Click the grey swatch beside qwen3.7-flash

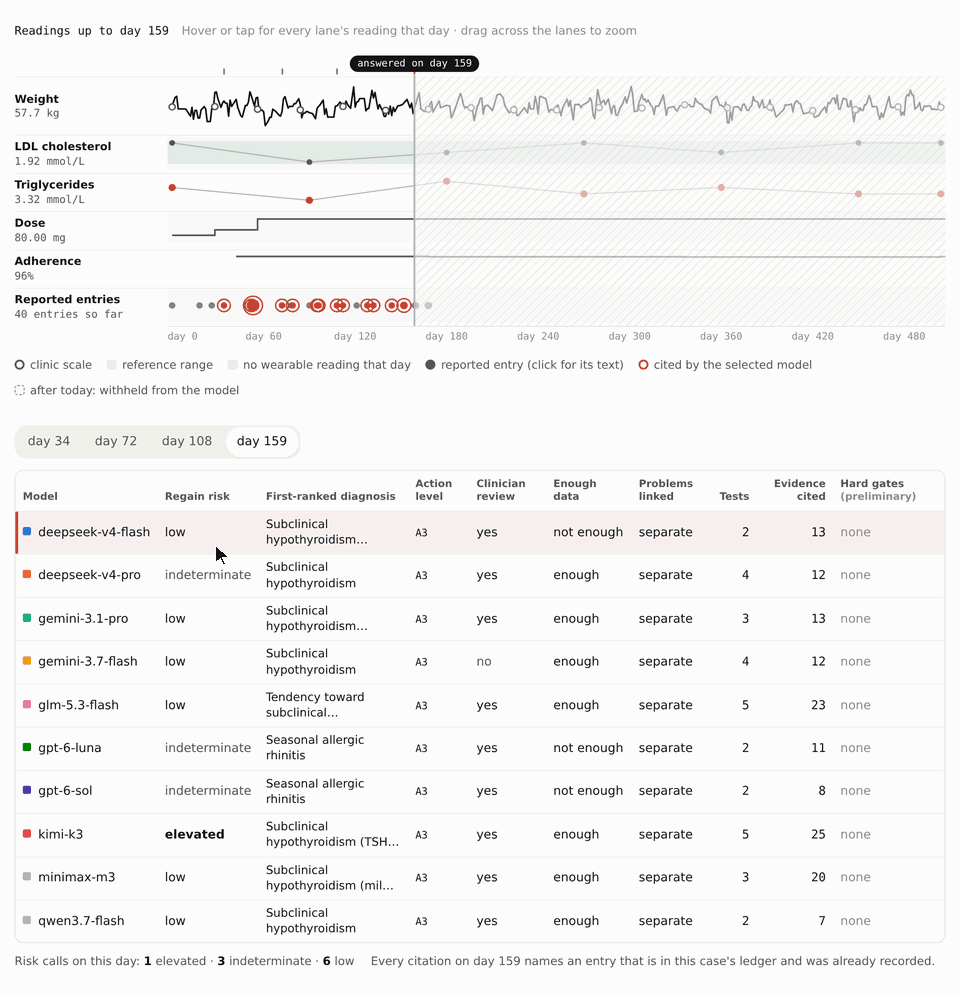pos(27,920)
